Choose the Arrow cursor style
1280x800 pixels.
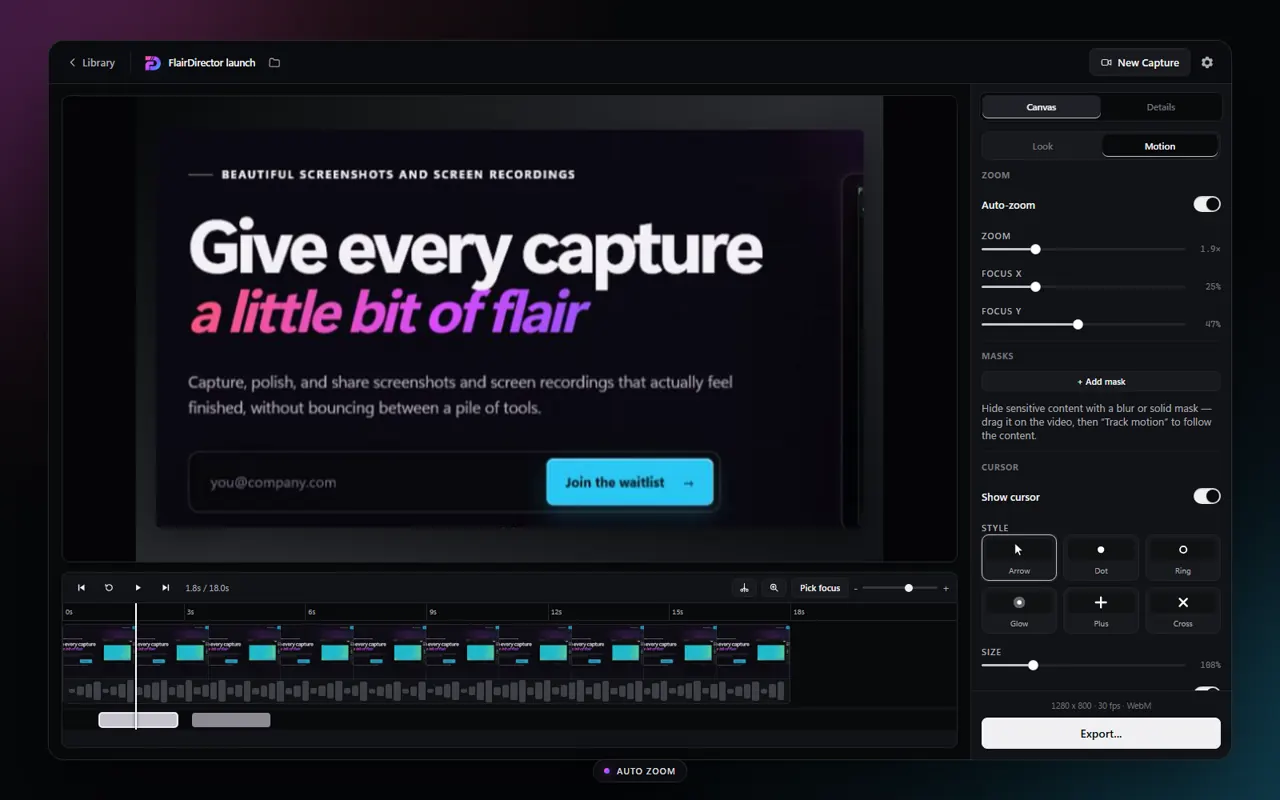pos(1019,558)
